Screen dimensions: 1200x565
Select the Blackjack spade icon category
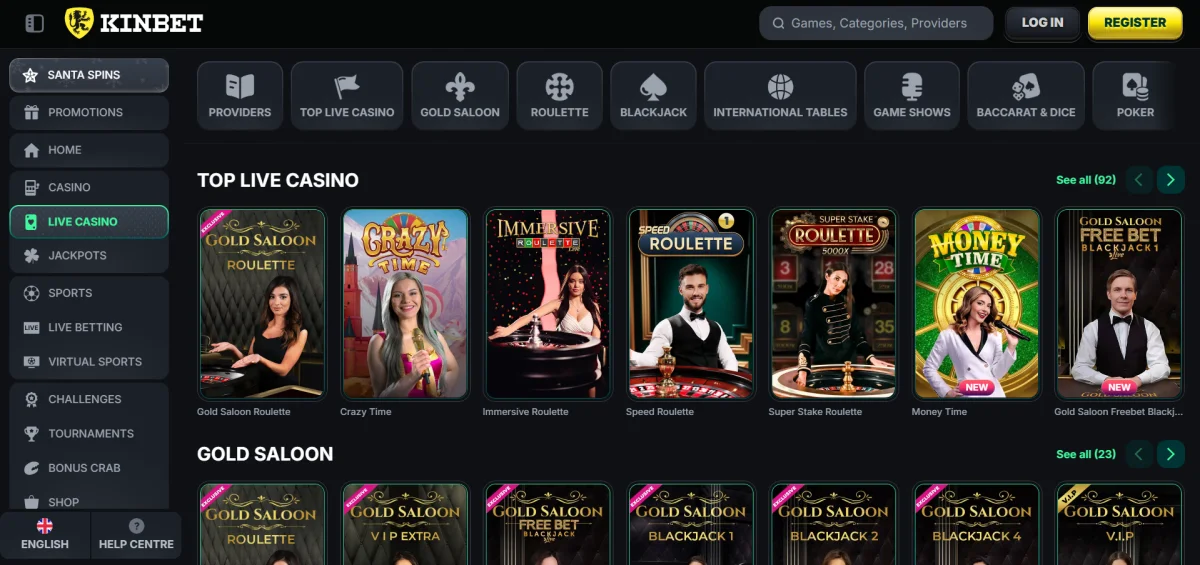click(653, 86)
